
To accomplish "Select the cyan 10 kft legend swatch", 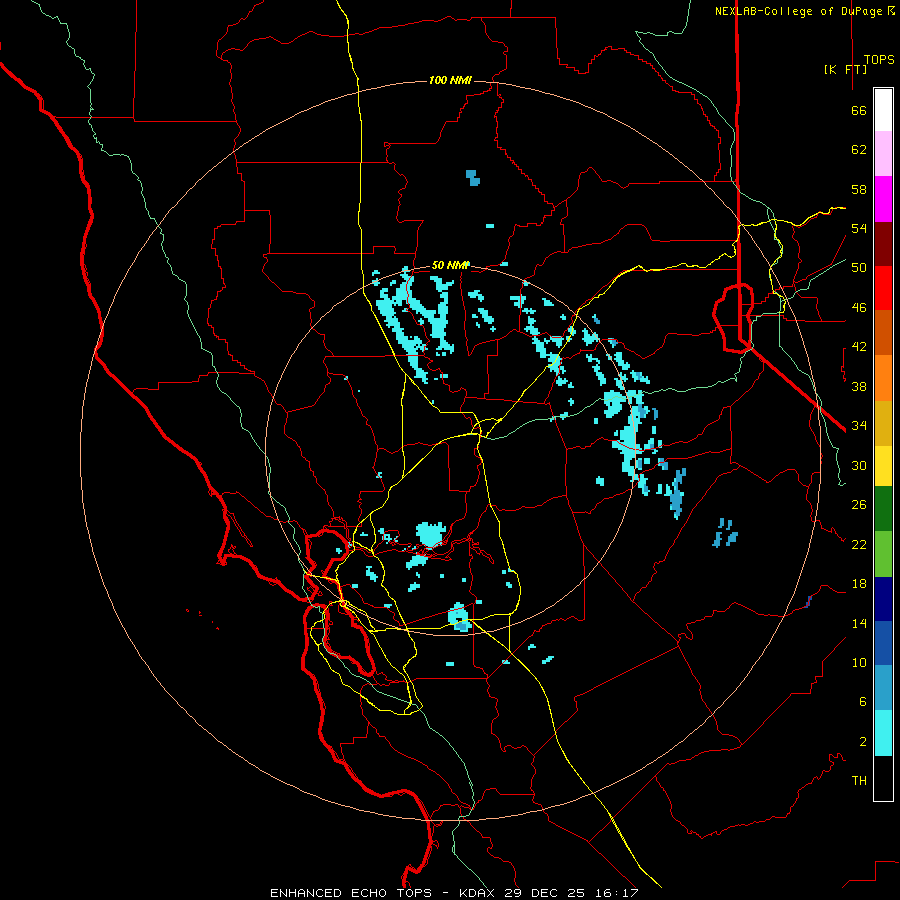I will (x=883, y=733).
